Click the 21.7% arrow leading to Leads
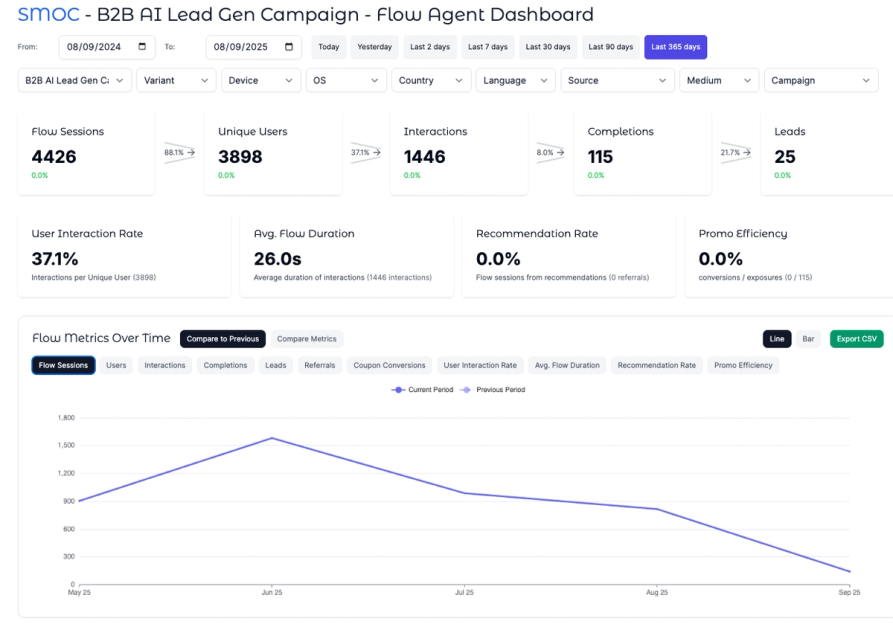 736,153
